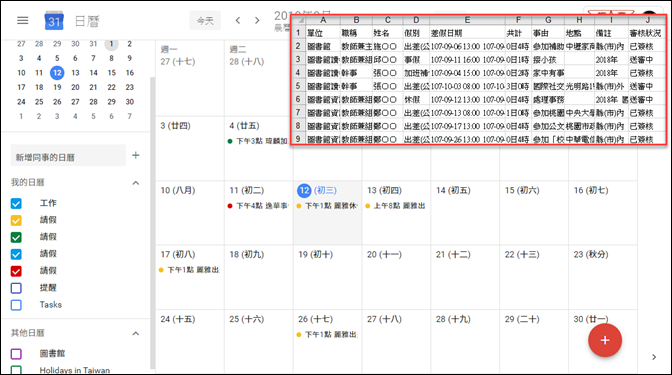
Task: Enable the 圖書館 calendar checkbox
Action: [x=16, y=354]
